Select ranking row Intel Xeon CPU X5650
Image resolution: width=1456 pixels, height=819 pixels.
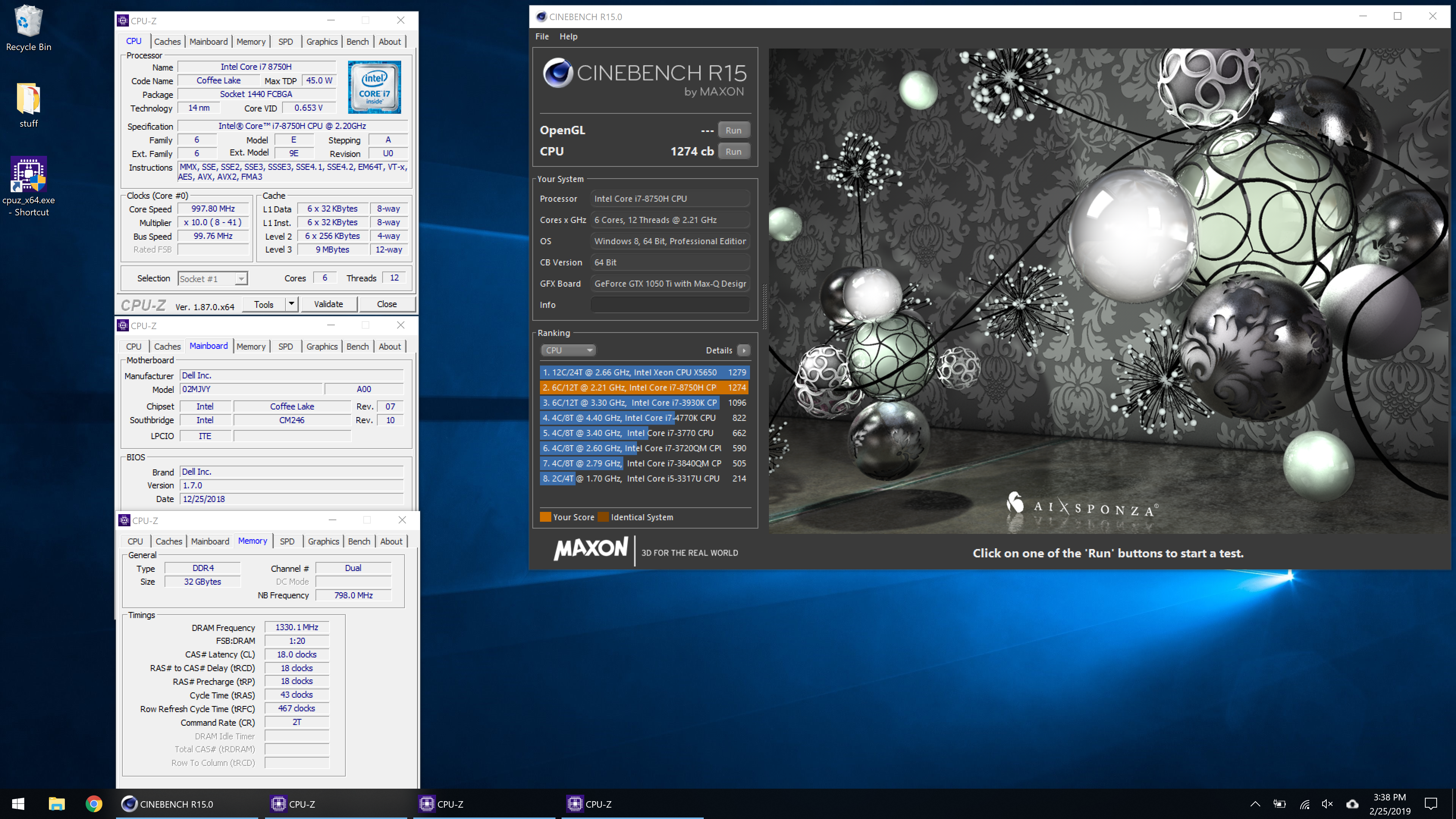tap(644, 372)
